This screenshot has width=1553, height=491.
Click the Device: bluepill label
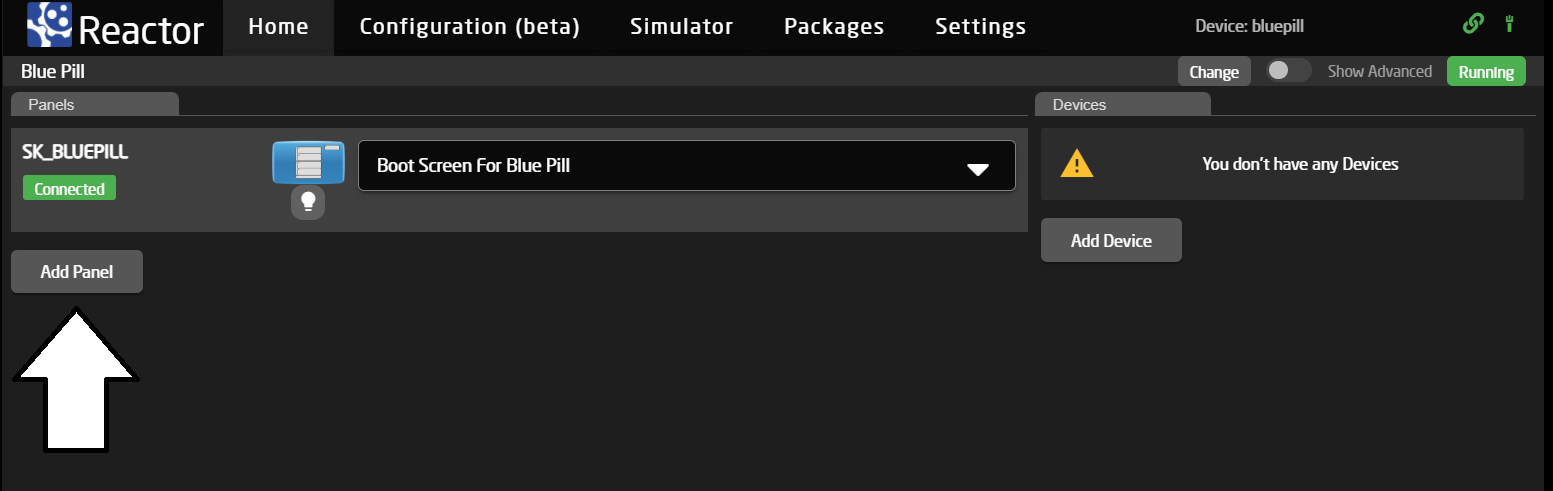tap(1250, 26)
